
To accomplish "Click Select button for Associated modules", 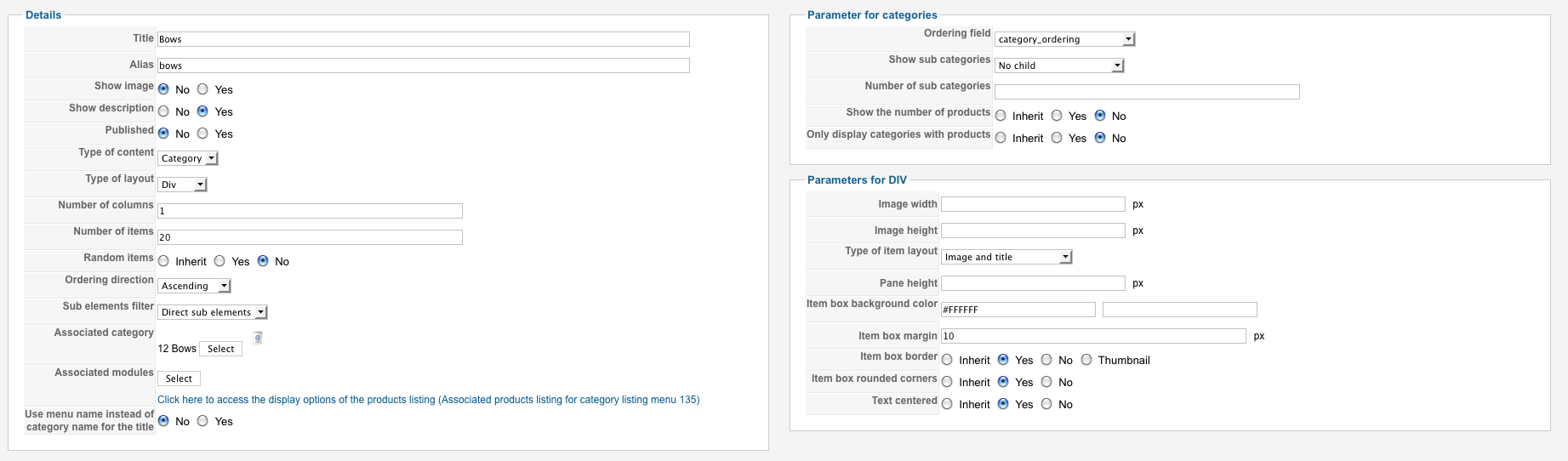I will coord(179,378).
